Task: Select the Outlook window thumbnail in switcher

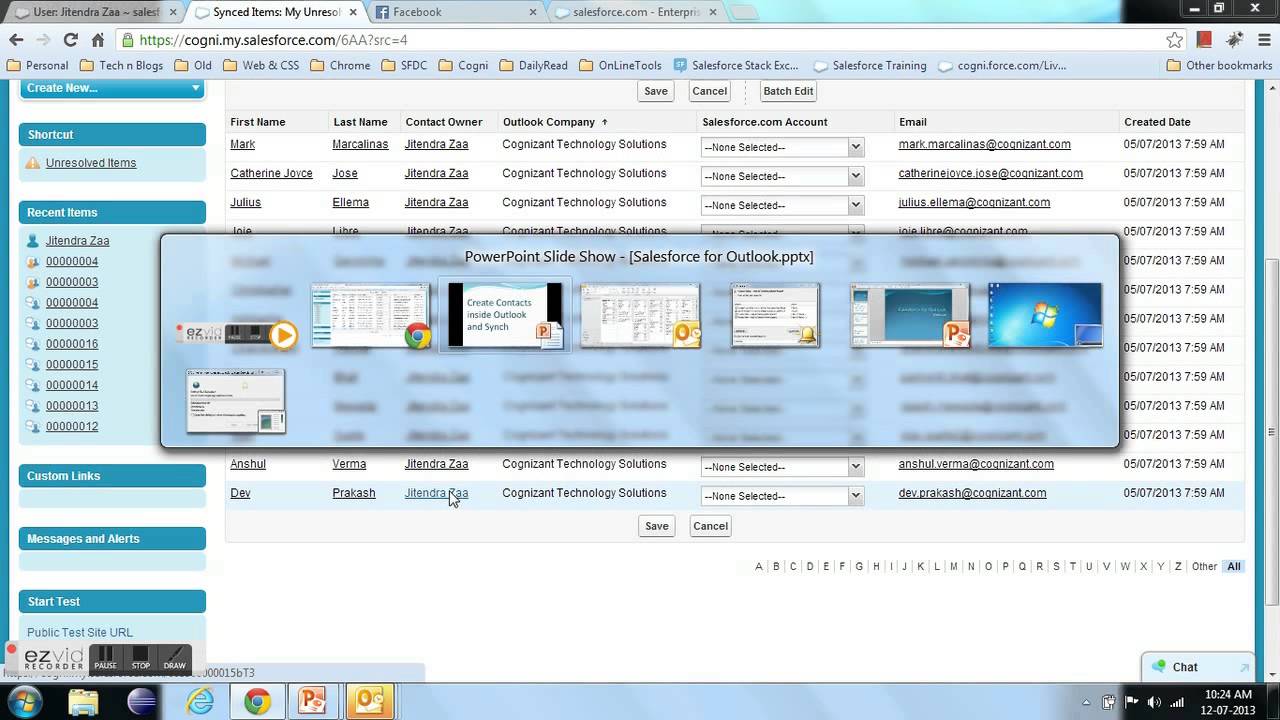Action: pos(641,315)
